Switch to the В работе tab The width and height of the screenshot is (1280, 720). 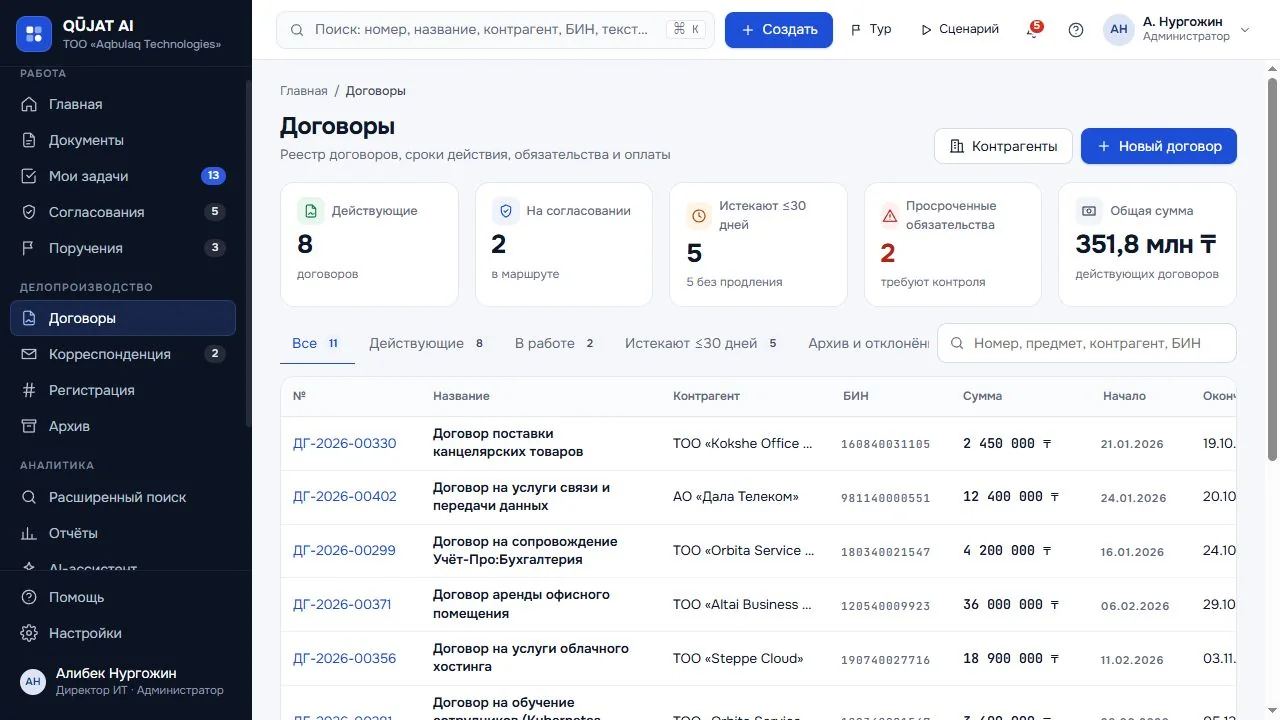point(554,343)
